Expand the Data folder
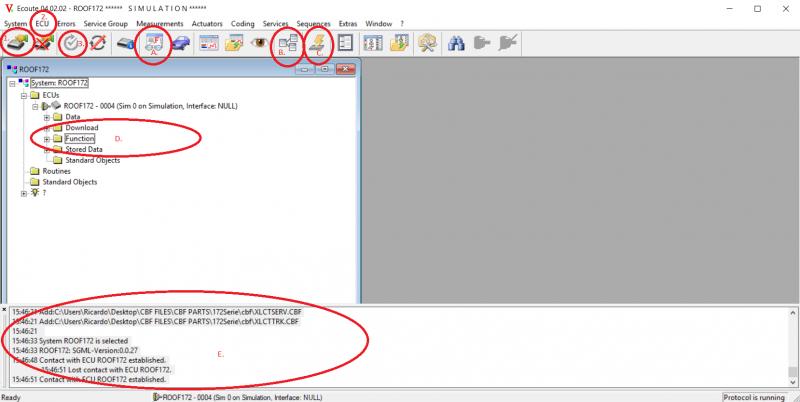Image resolution: width=800 pixels, height=402 pixels. coord(46,117)
